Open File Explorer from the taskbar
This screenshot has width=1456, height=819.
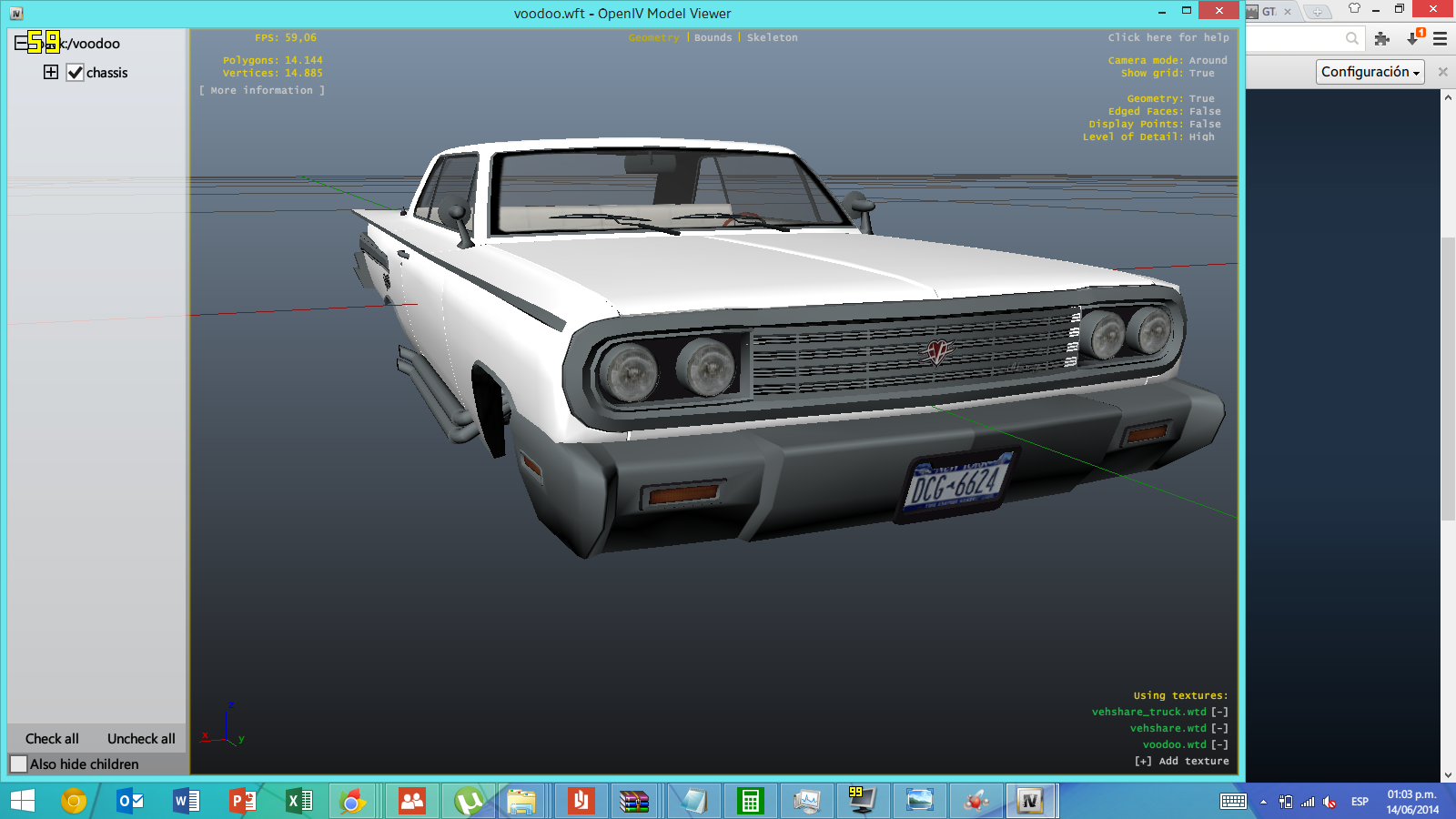click(522, 801)
